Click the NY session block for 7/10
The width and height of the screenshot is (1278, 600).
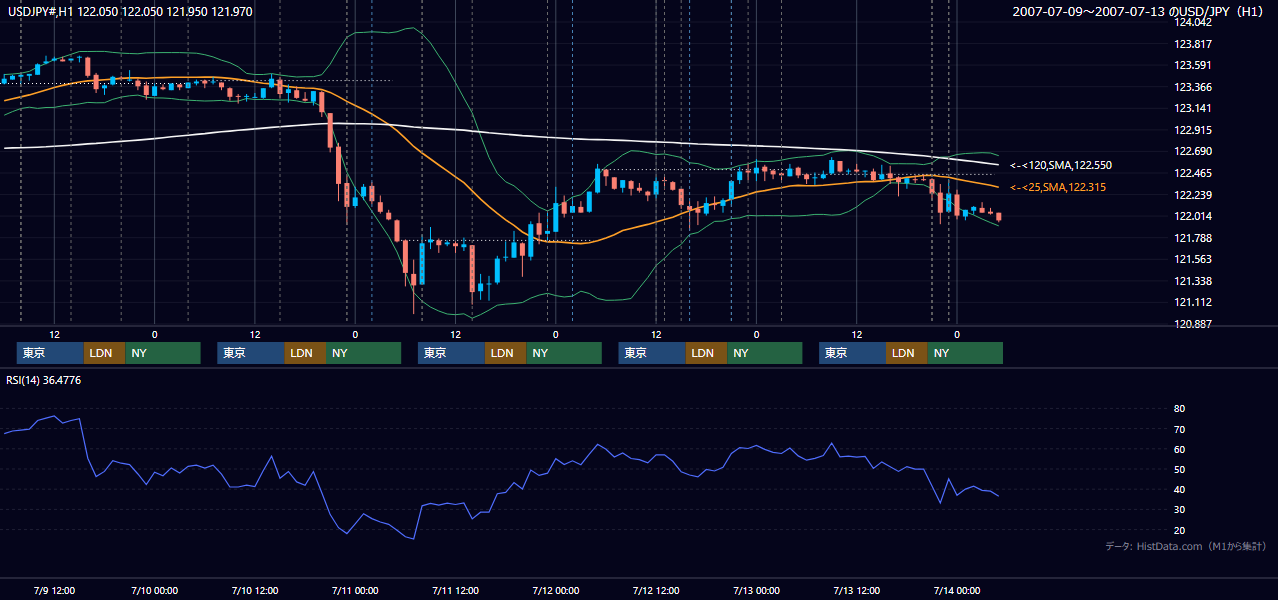(x=364, y=353)
